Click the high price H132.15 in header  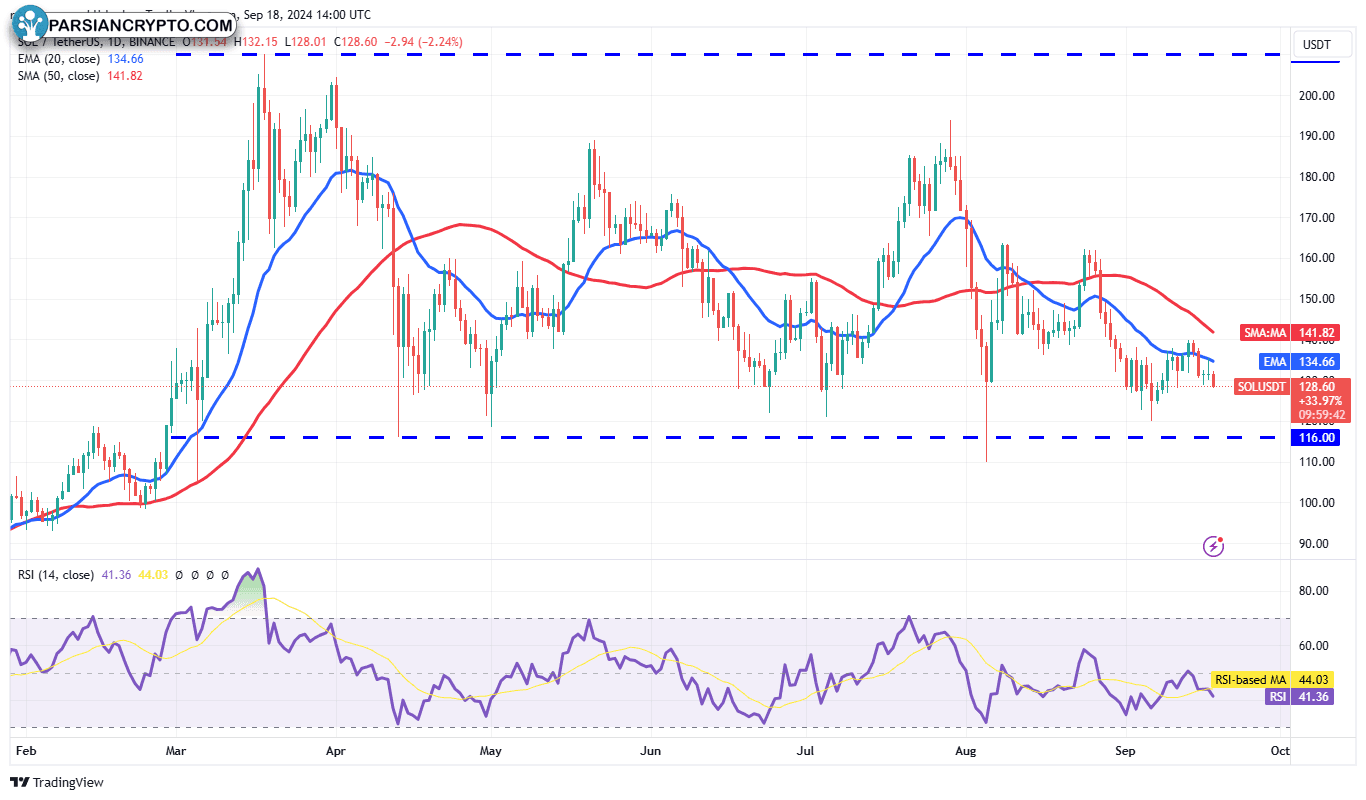(x=256, y=42)
